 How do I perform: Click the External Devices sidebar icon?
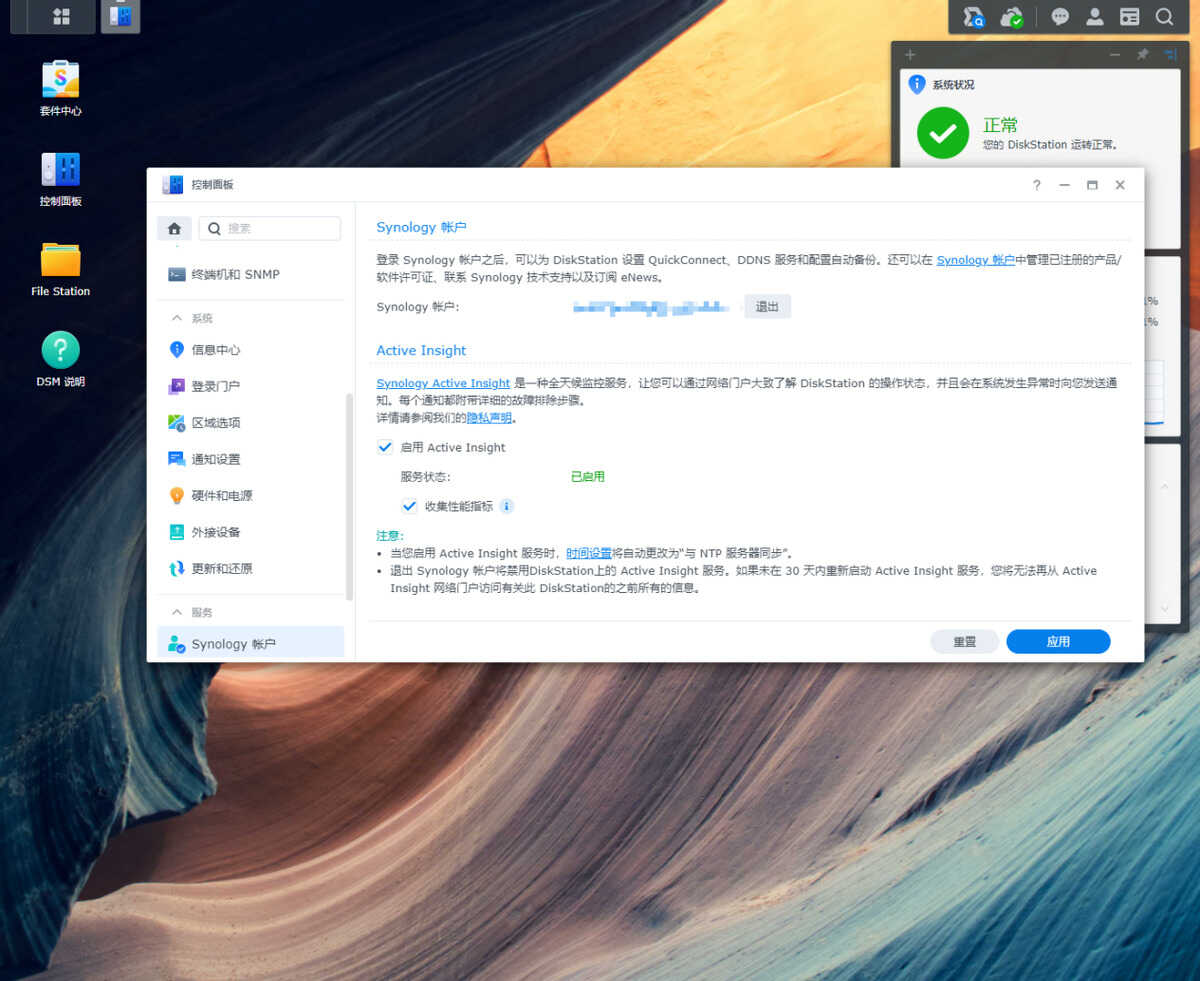pos(177,532)
